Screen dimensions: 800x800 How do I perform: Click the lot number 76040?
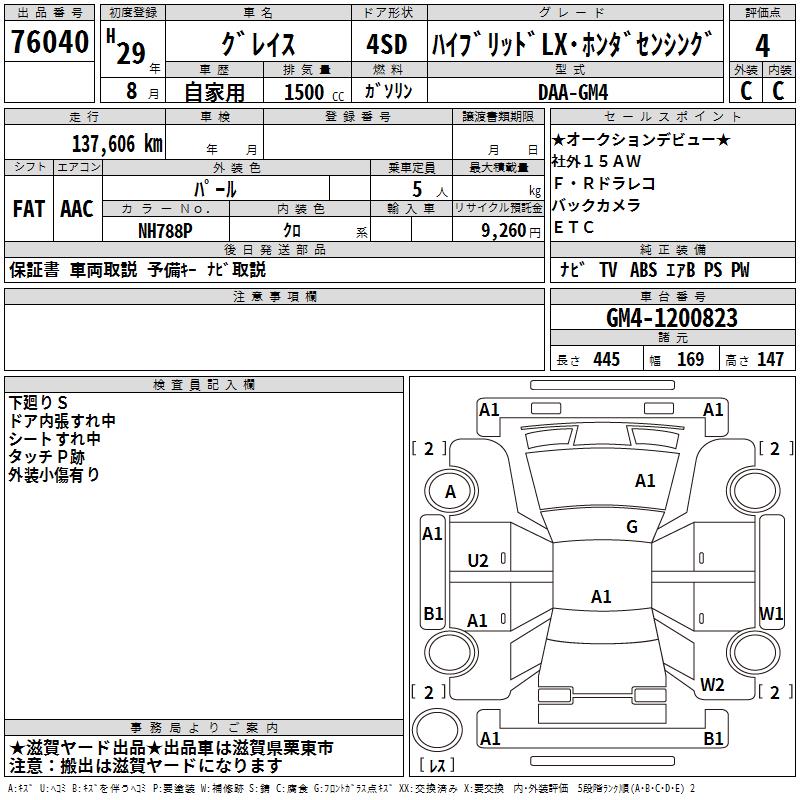point(49,42)
